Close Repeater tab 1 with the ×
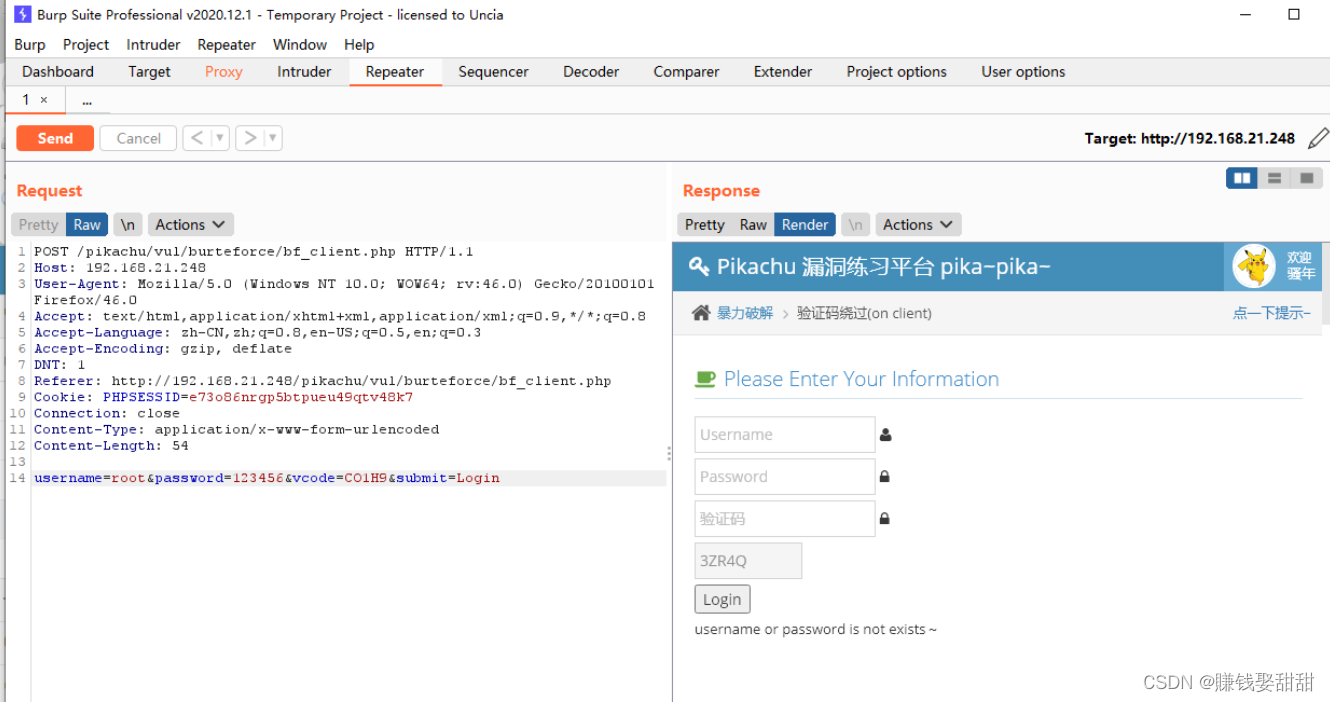 (43, 100)
